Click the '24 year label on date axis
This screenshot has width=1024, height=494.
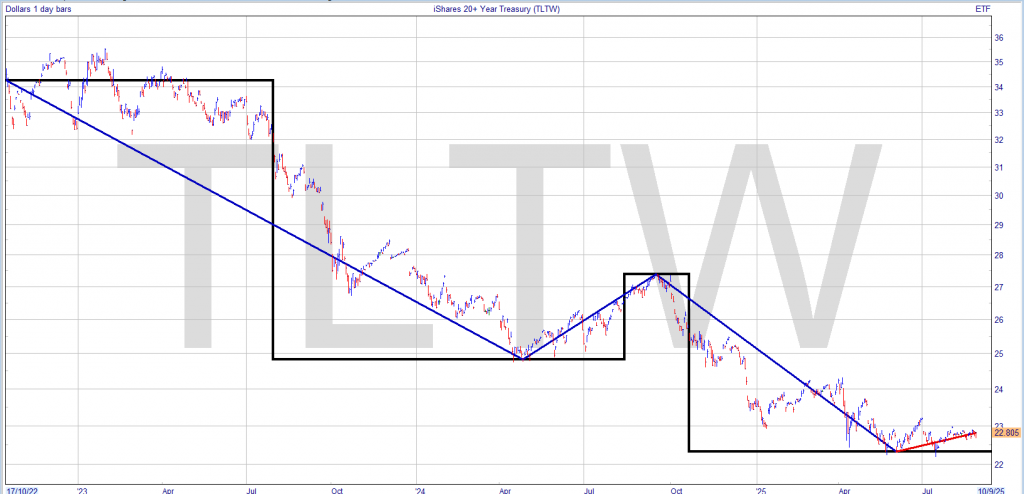point(422,489)
